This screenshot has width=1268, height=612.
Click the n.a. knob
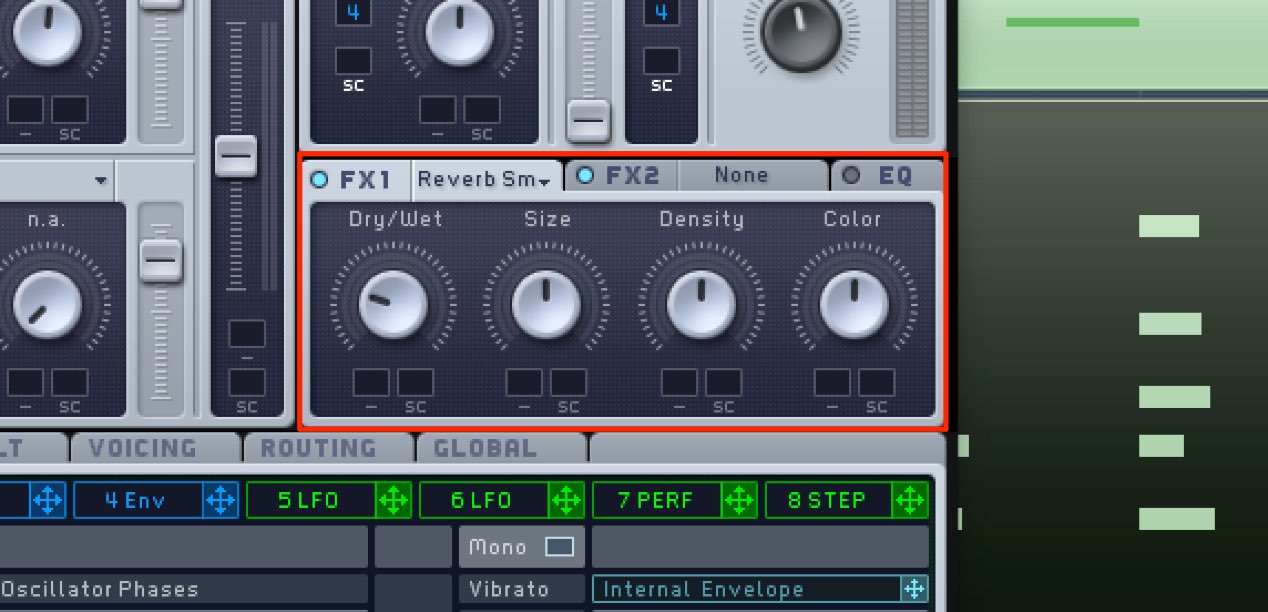click(46, 305)
